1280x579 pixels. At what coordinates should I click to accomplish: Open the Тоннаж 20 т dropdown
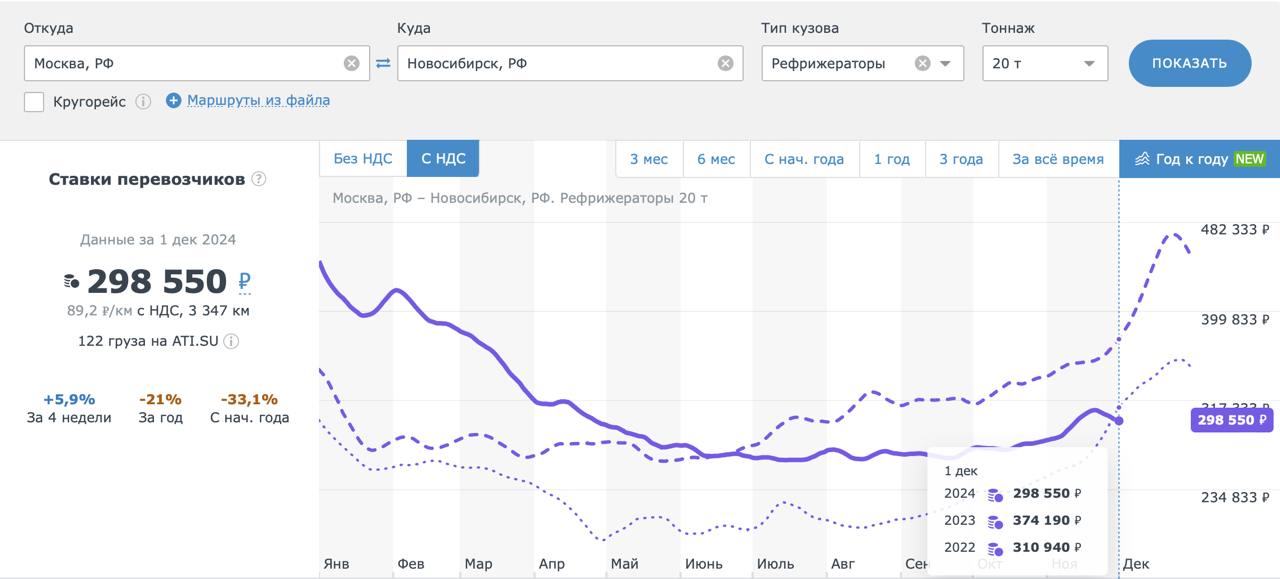pyautogui.click(x=1045, y=63)
